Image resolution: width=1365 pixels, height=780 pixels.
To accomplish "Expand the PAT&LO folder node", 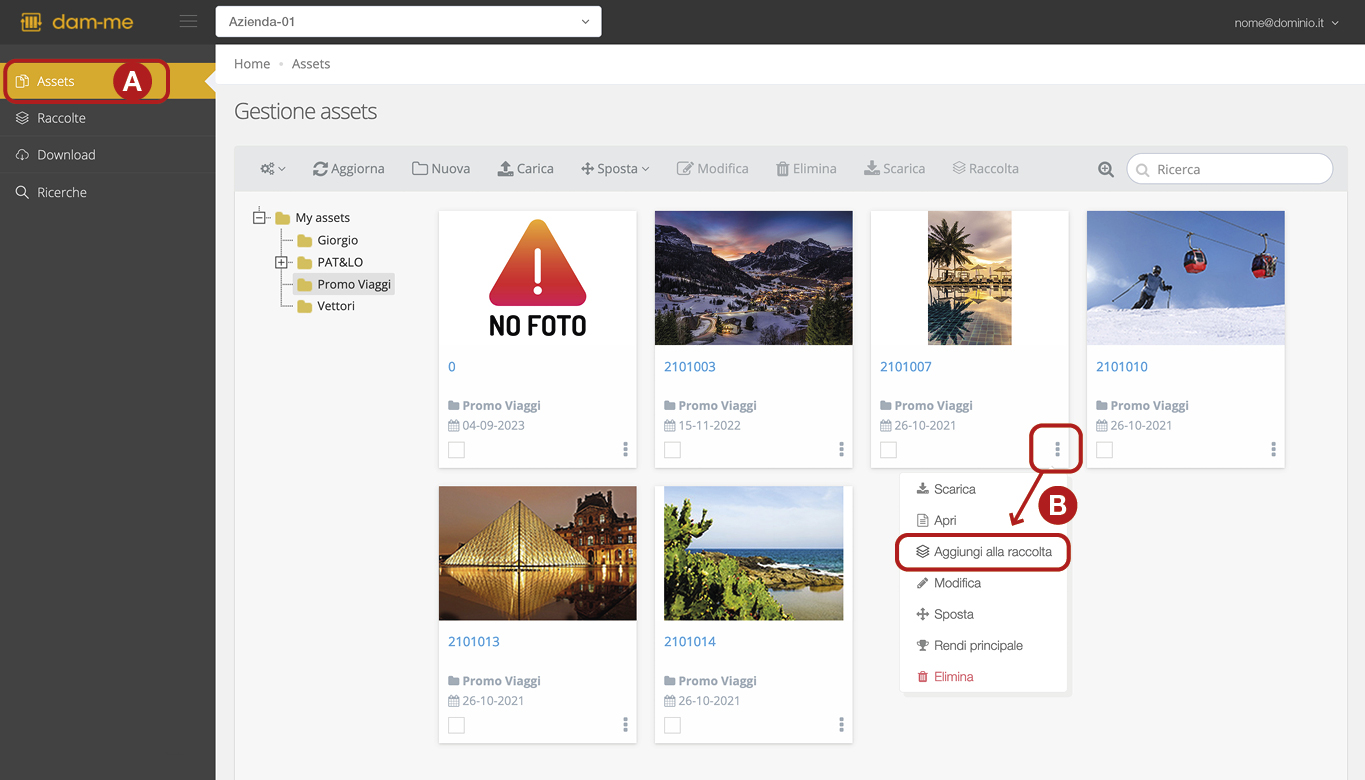I will click(x=281, y=262).
